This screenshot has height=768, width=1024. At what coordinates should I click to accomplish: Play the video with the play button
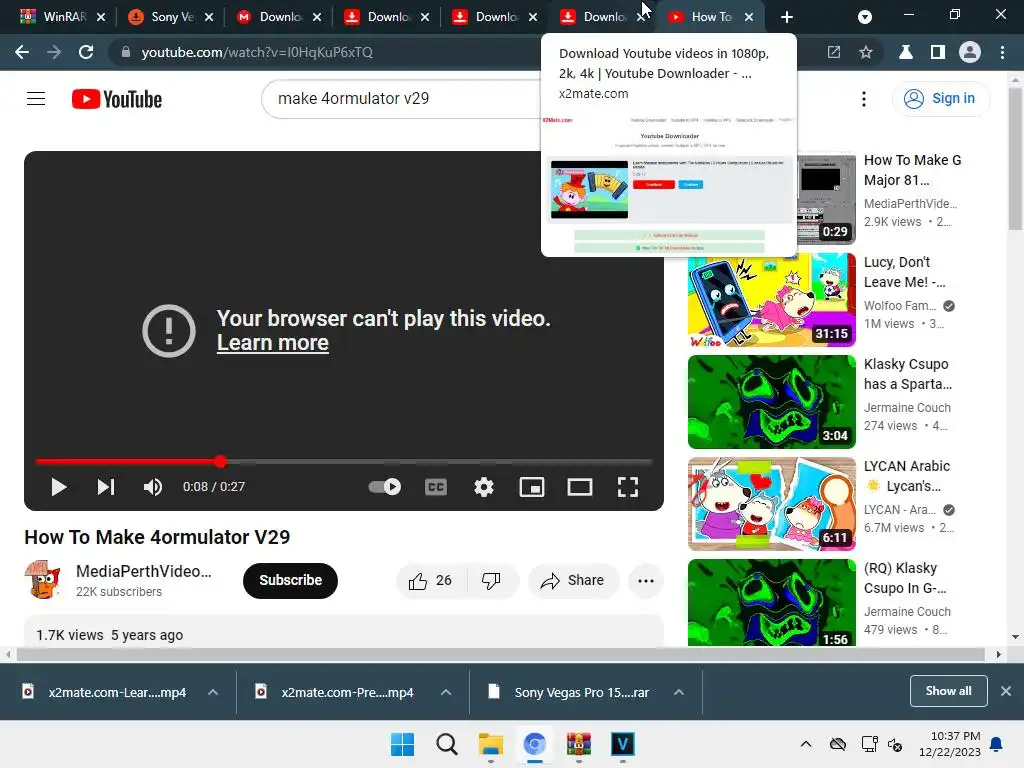pyautogui.click(x=59, y=487)
